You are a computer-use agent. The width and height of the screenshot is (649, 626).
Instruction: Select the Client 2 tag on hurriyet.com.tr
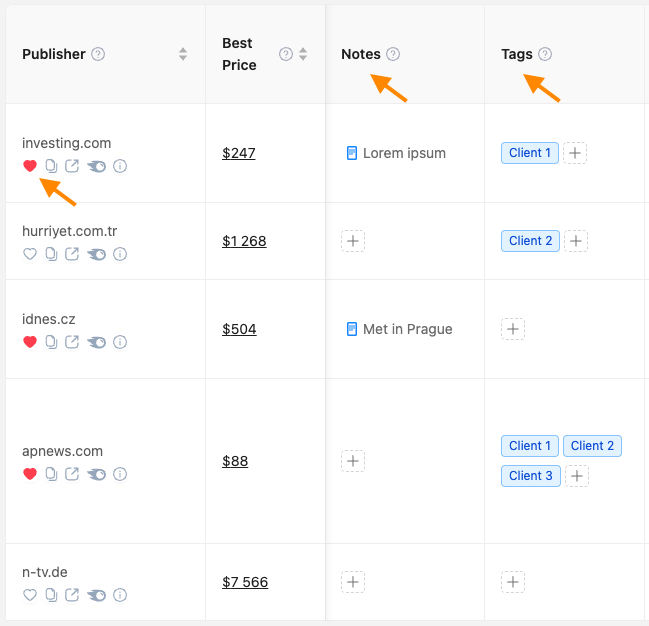pos(530,241)
